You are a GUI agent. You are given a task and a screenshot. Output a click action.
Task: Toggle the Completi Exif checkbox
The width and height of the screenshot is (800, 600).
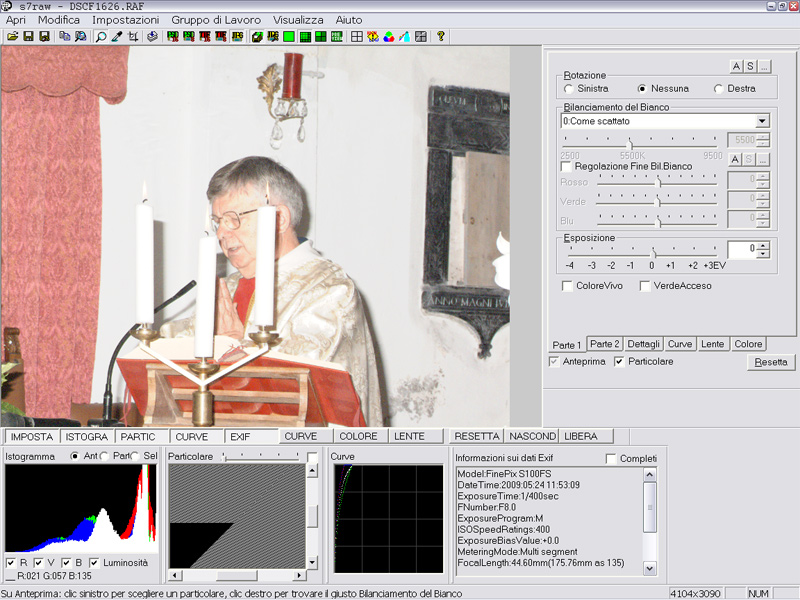click(x=611, y=458)
